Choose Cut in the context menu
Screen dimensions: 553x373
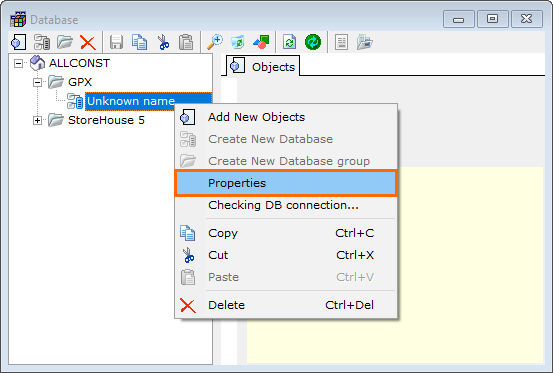(x=286, y=255)
